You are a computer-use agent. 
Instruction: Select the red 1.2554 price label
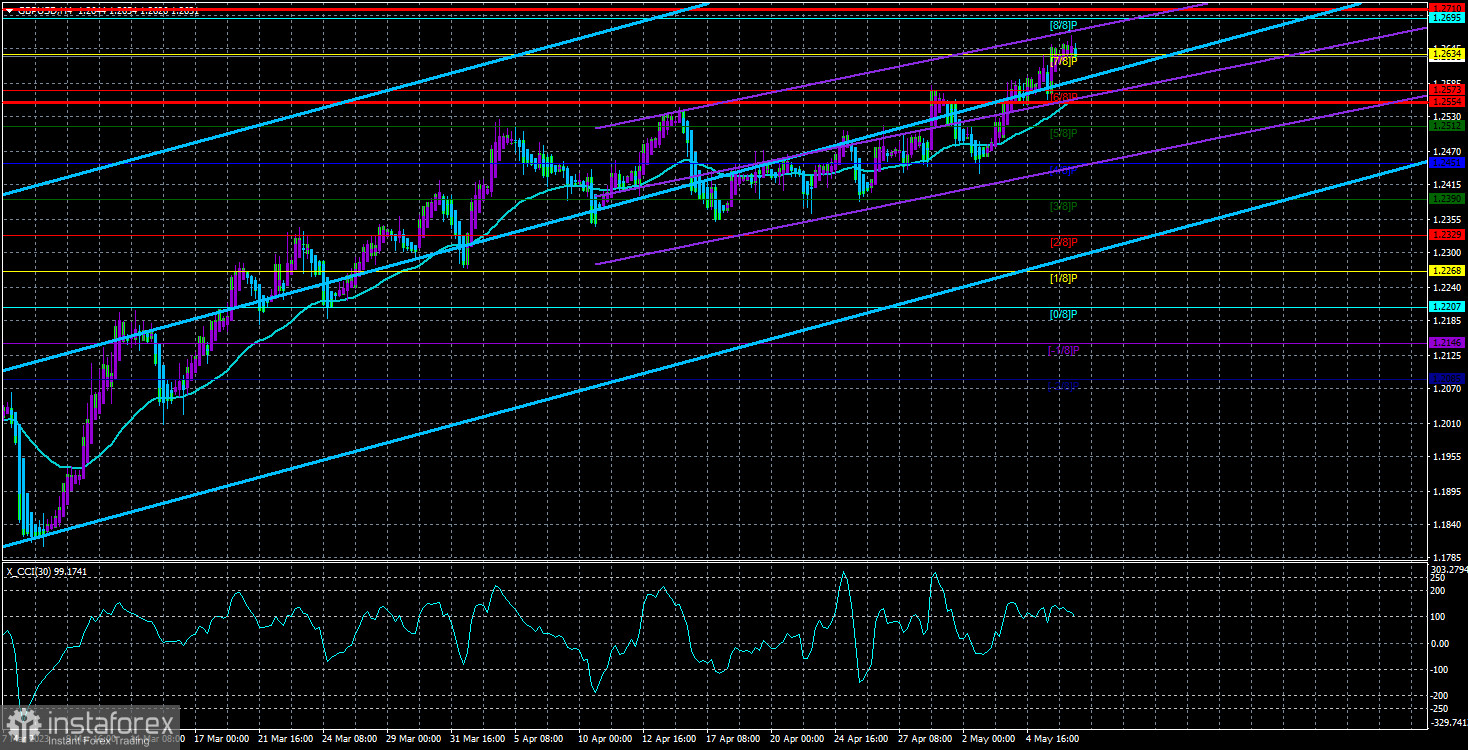pyautogui.click(x=1446, y=101)
